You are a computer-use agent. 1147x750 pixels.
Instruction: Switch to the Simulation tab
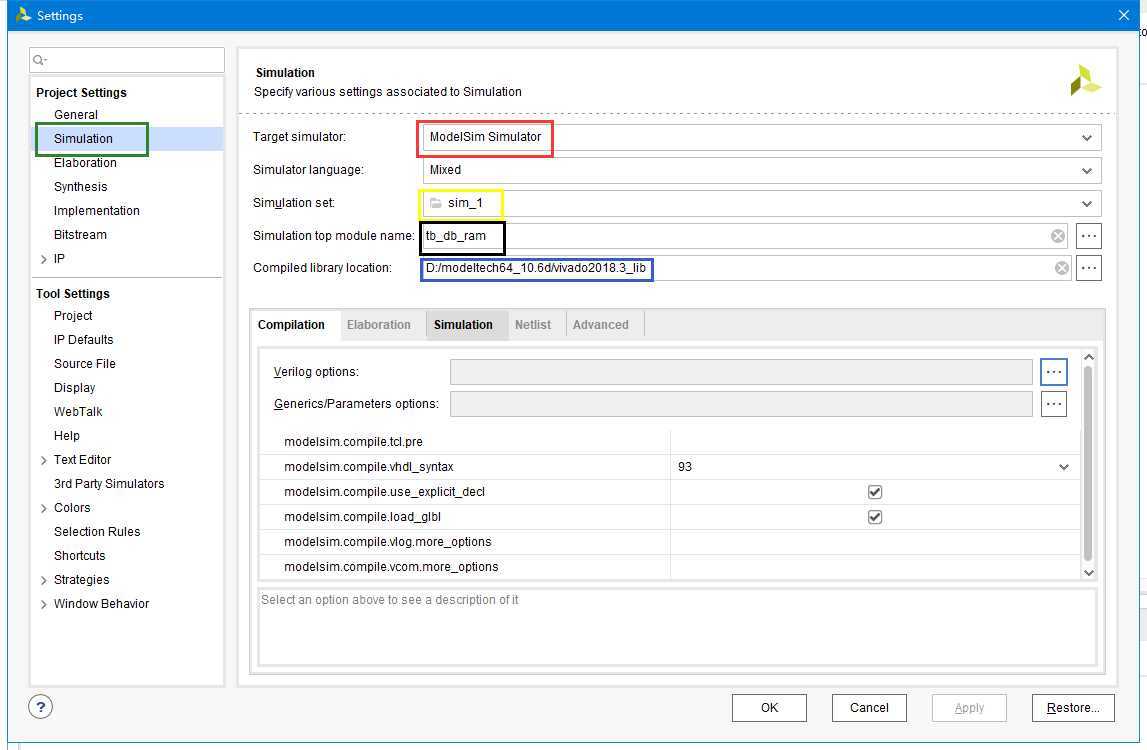463,325
